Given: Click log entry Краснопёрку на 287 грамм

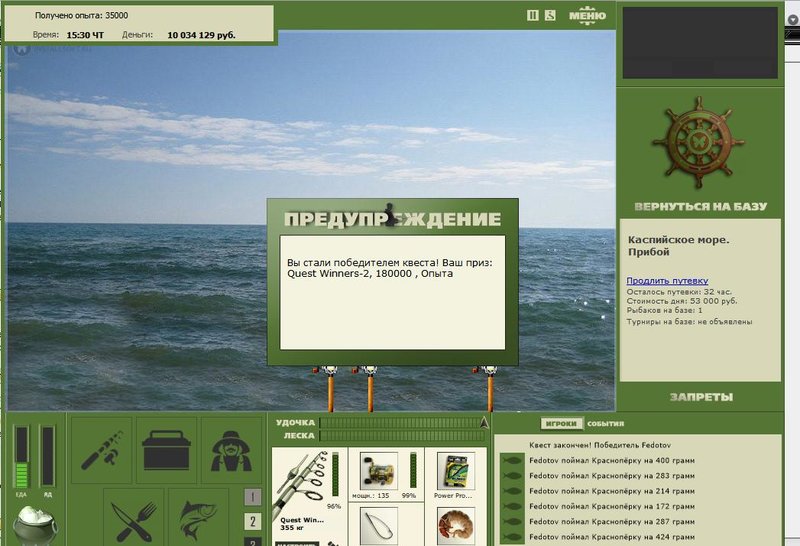Looking at the screenshot, I should (612, 522).
